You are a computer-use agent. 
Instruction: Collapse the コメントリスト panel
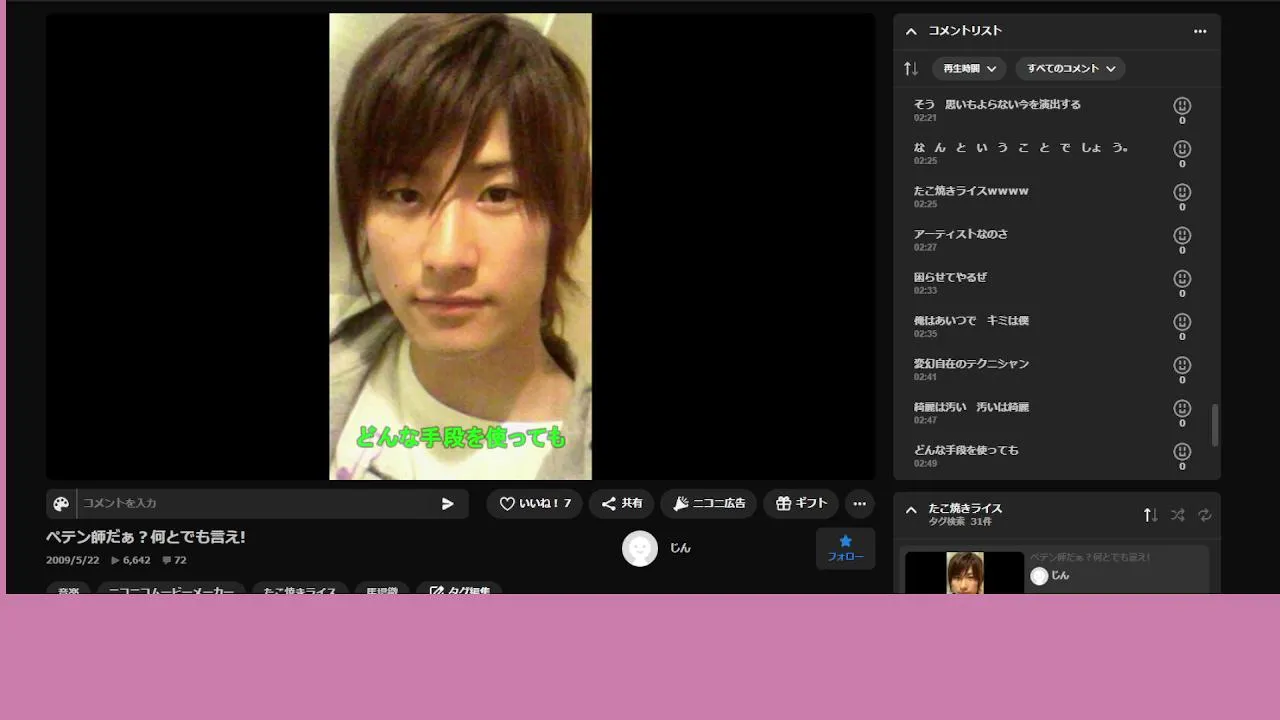click(x=911, y=31)
